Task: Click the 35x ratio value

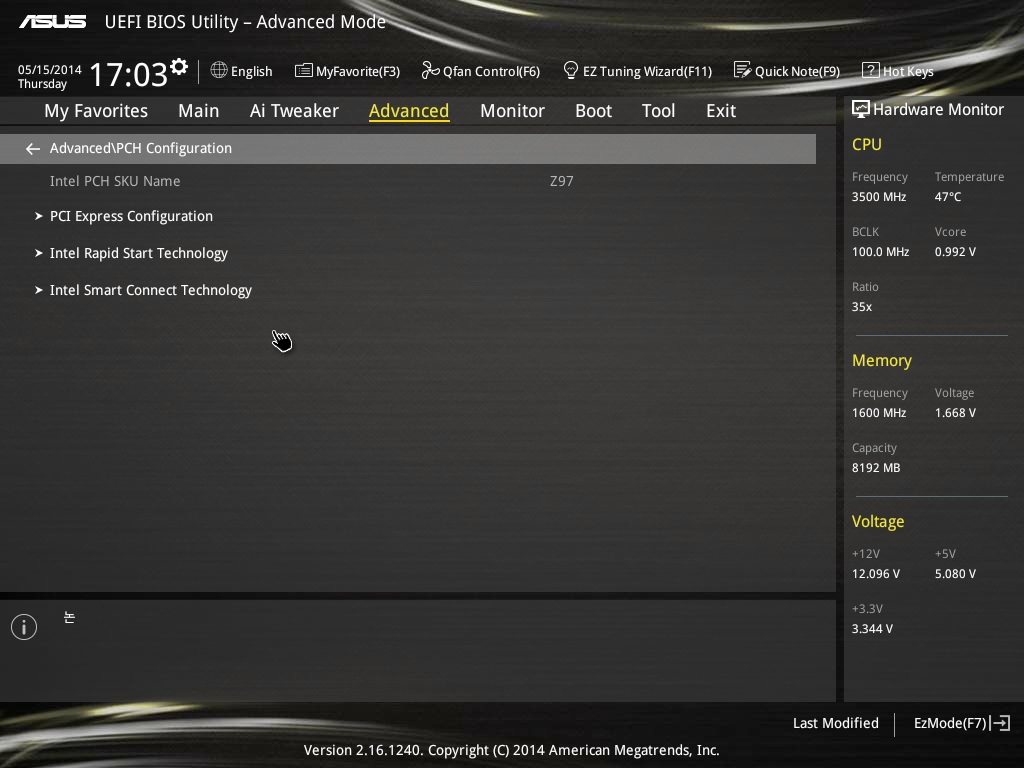Action: (861, 306)
